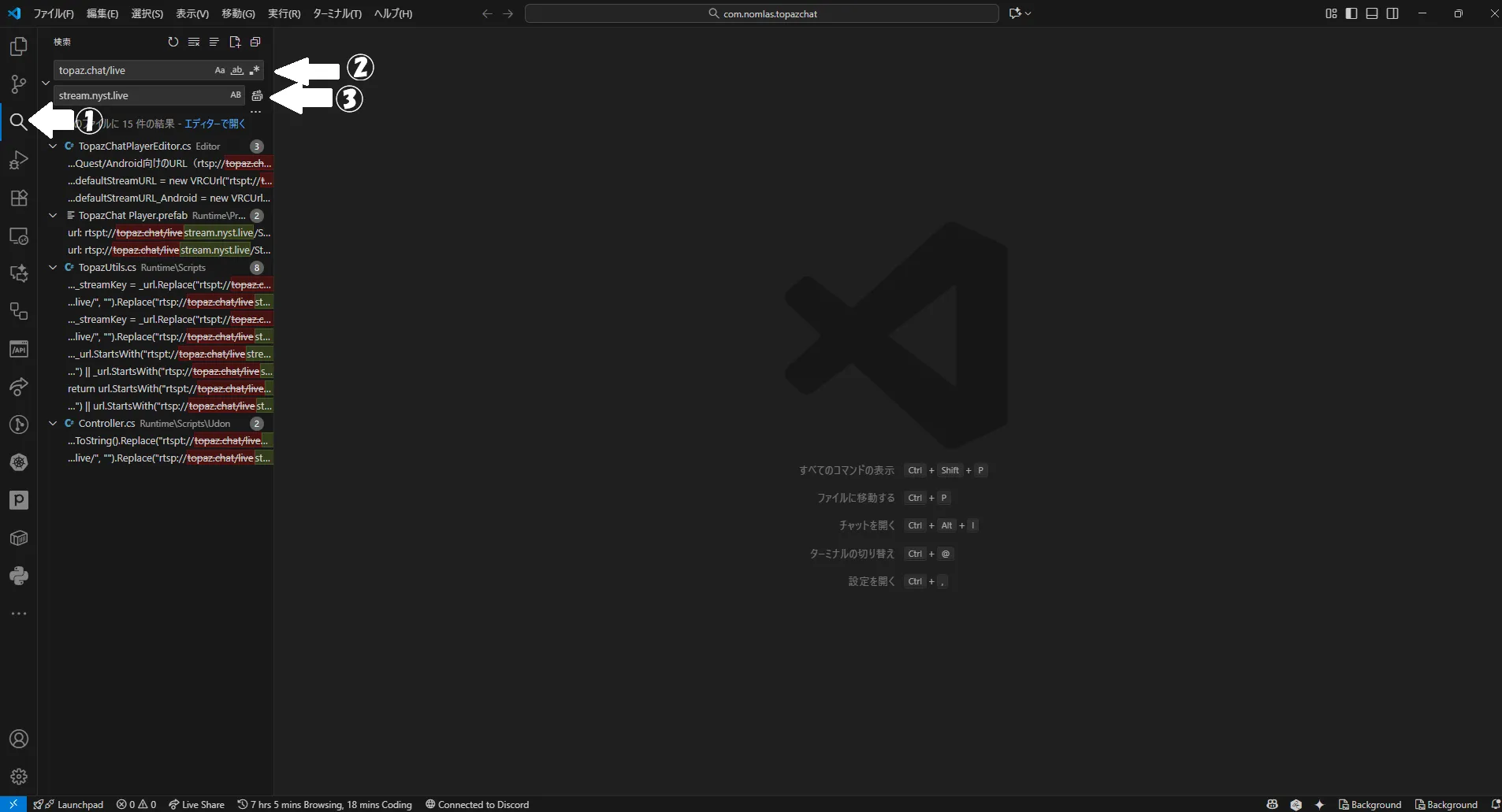Screen dimensions: 1502x812
Task: Open a new search editor
Action: 235,42
